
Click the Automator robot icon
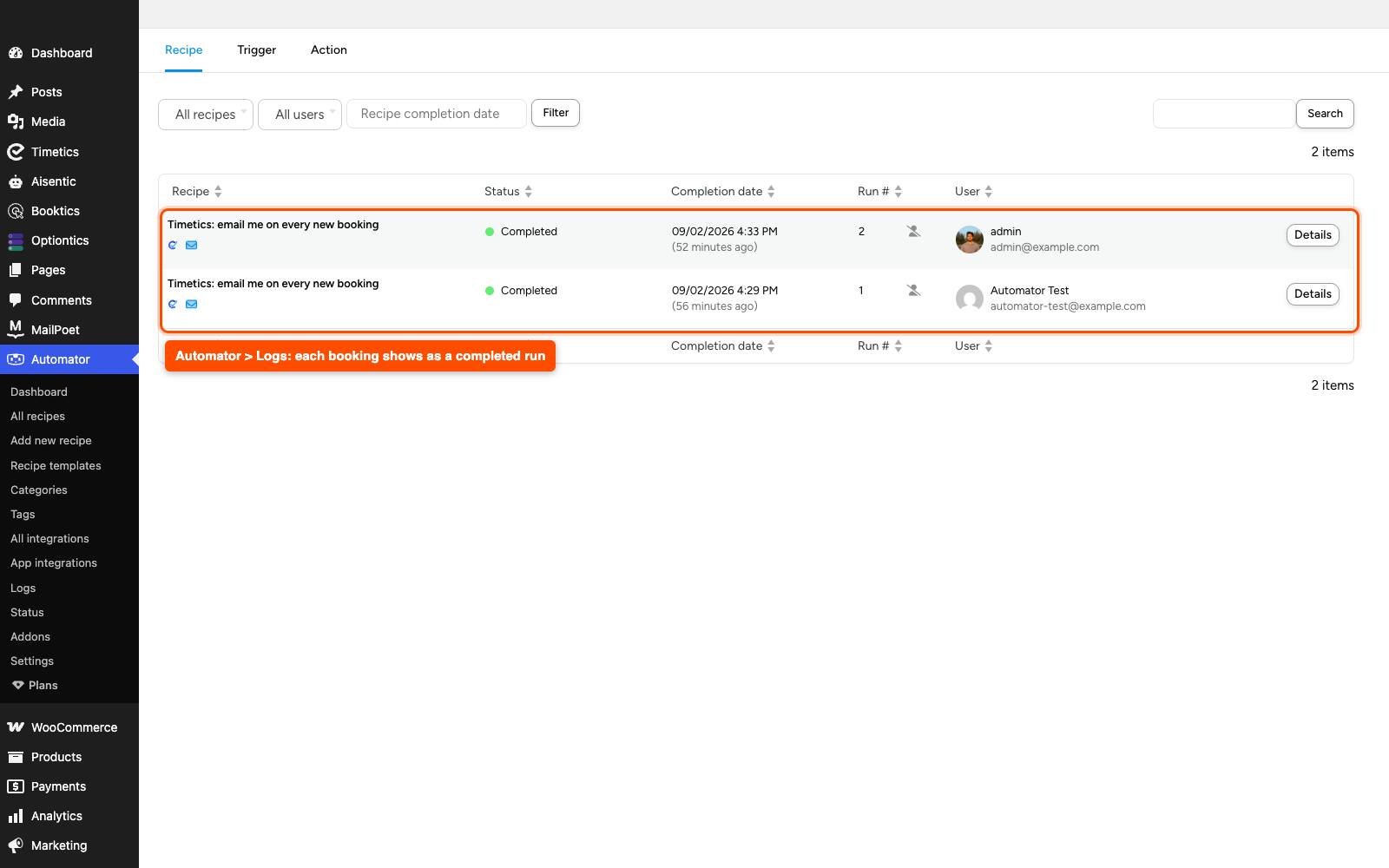(16, 359)
